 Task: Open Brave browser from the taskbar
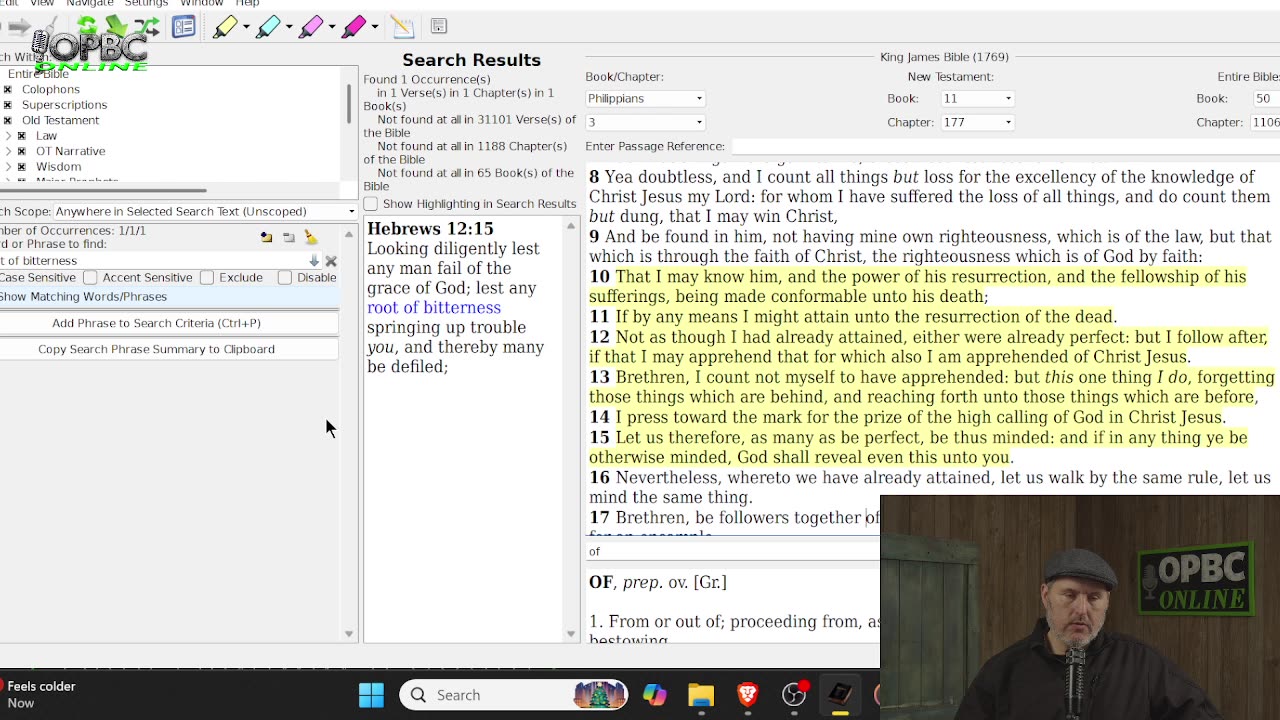[x=747, y=695]
